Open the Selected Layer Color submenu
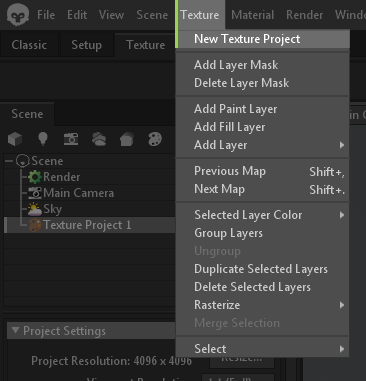 [263, 215]
